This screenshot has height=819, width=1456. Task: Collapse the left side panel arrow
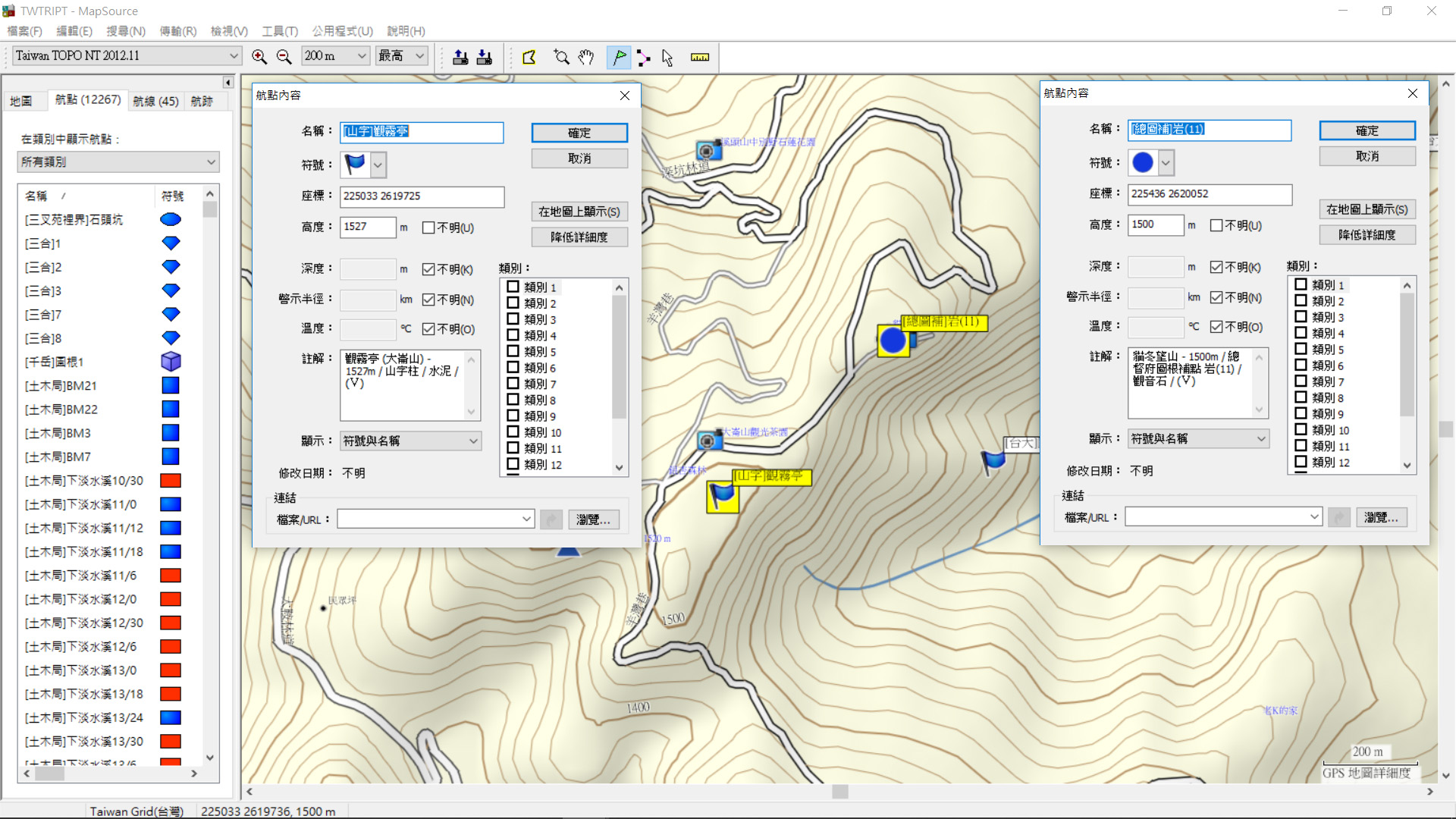point(227,82)
